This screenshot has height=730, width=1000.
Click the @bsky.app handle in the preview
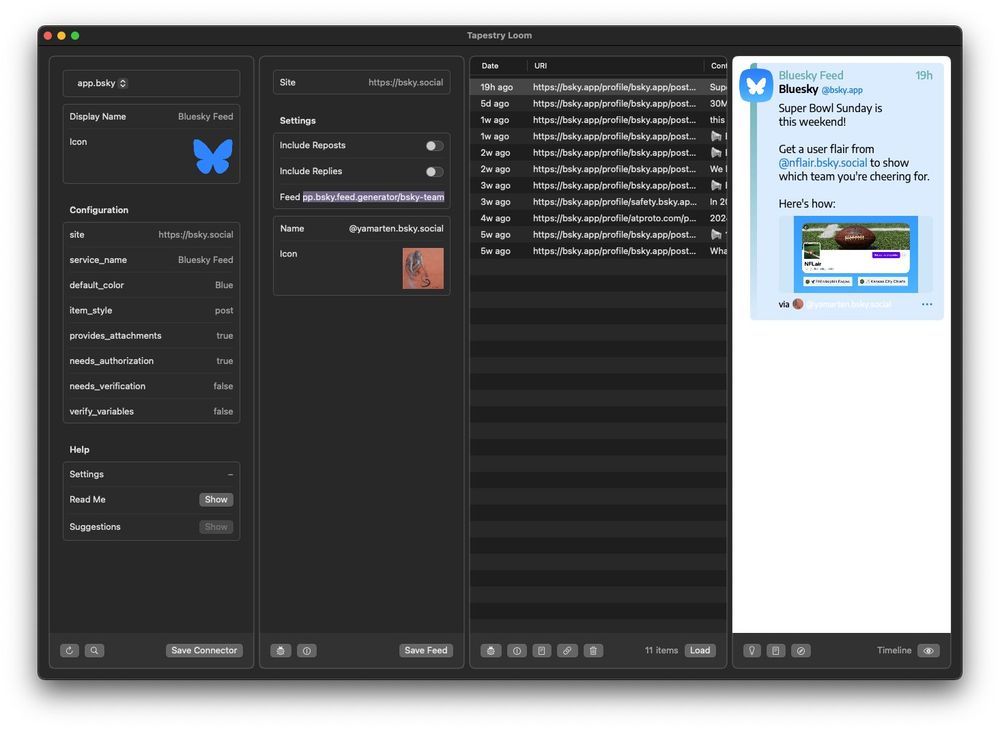[842, 90]
